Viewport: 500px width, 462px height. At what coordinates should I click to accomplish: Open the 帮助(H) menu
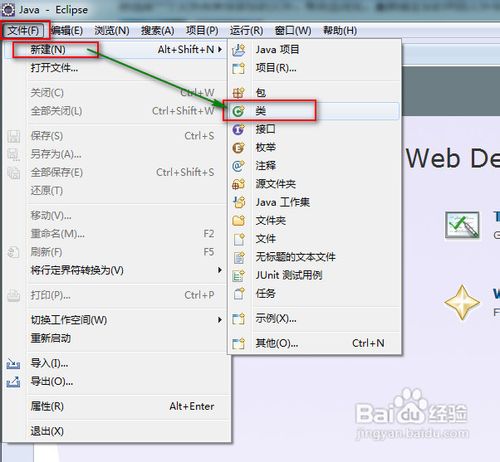pos(340,31)
